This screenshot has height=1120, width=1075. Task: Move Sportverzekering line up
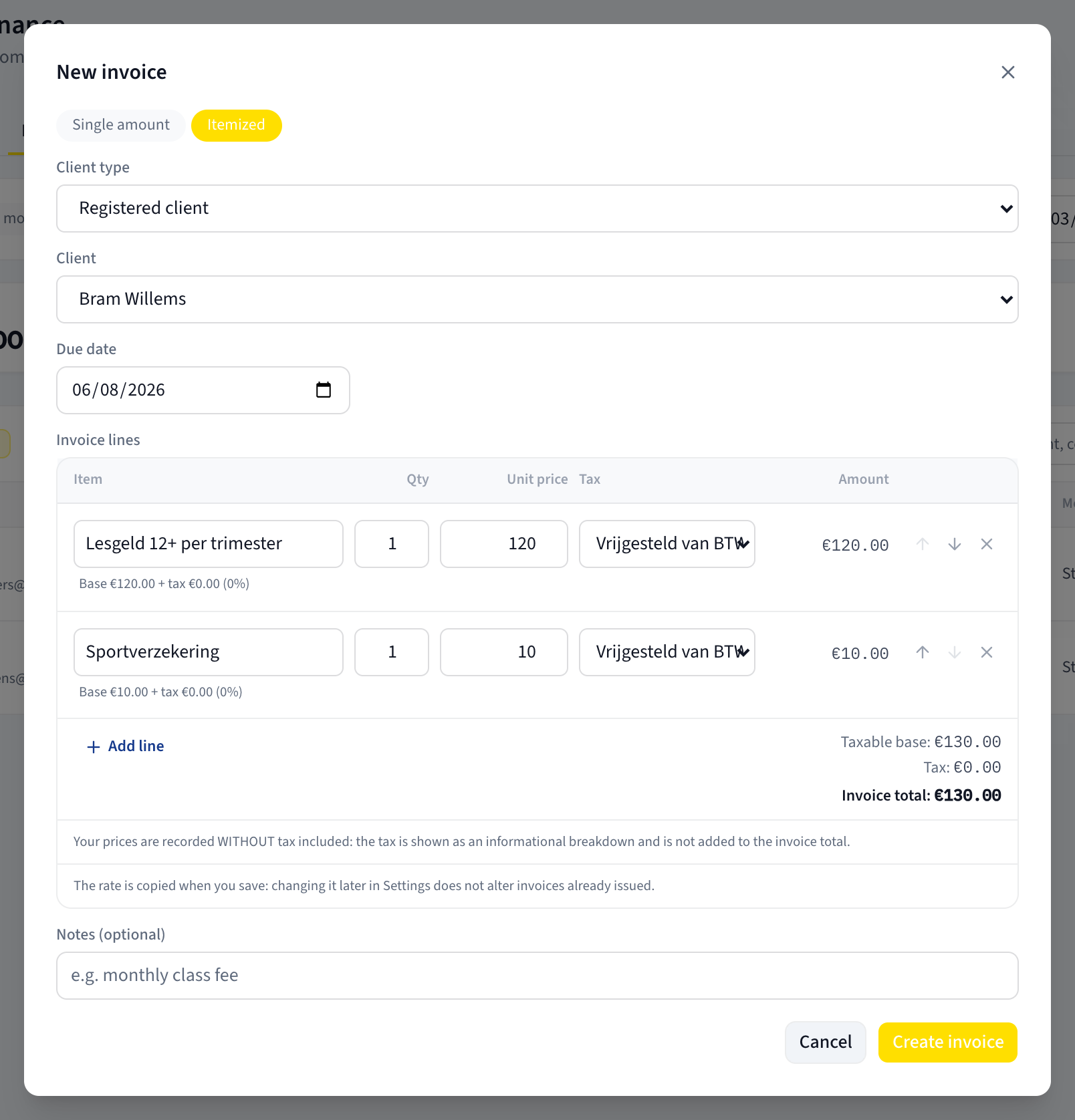(x=923, y=652)
